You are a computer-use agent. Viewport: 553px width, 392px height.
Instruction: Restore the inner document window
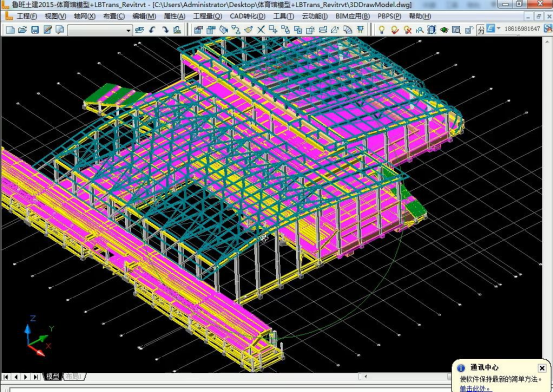[x=539, y=16]
